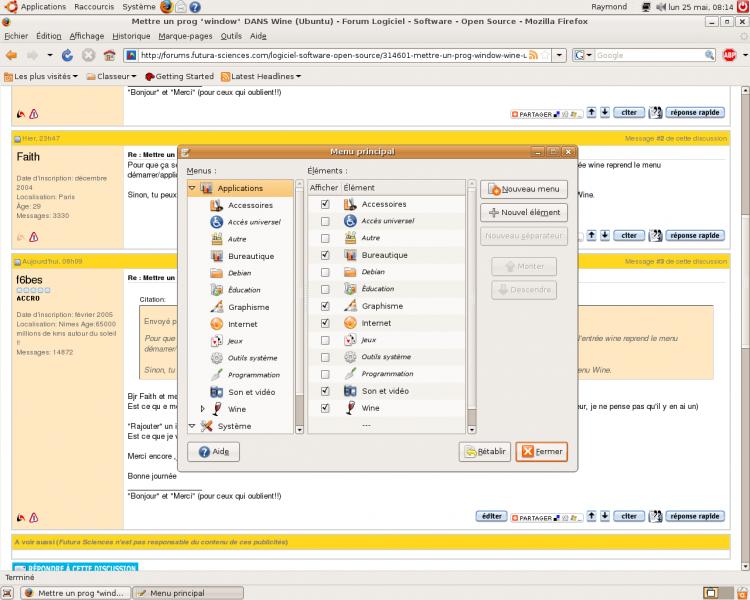Open mail icon in the top panel

(181, 7)
